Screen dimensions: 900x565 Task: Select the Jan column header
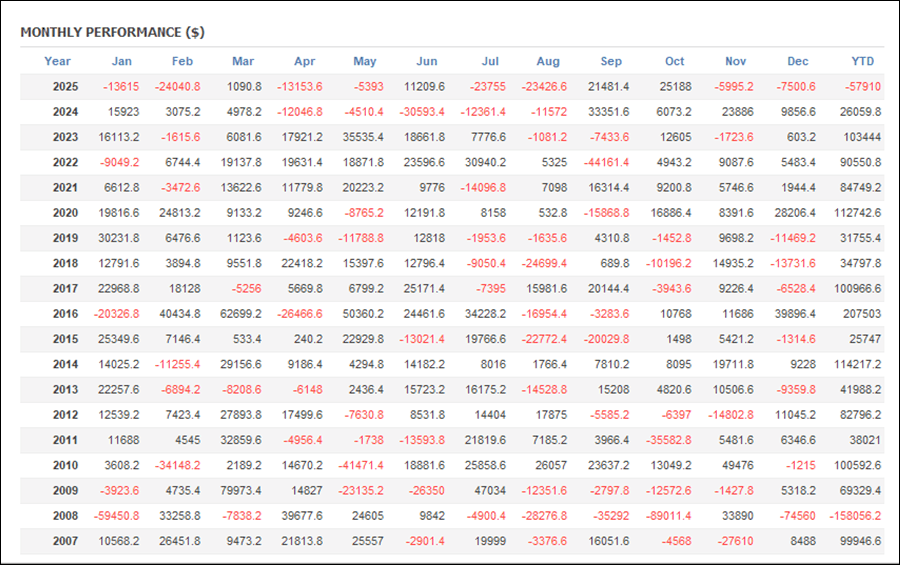[x=122, y=61]
